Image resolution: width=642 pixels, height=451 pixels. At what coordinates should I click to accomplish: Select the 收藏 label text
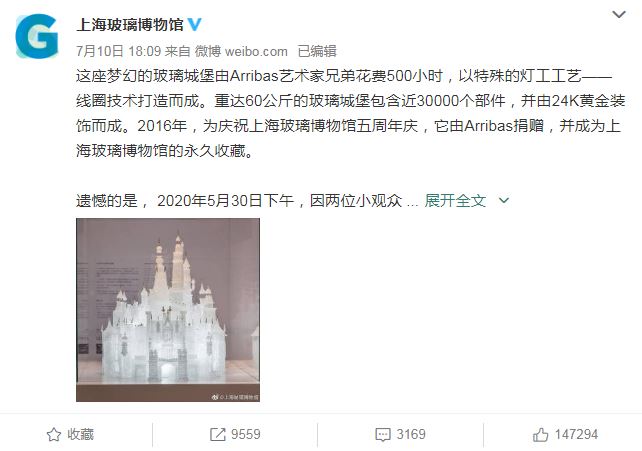coord(81,434)
